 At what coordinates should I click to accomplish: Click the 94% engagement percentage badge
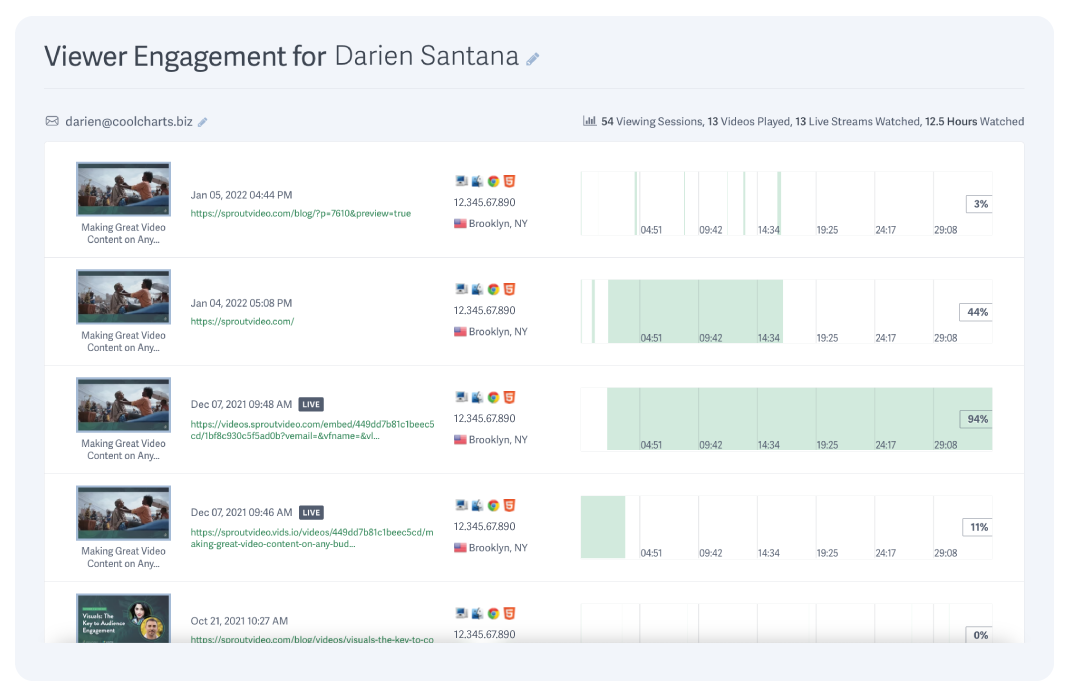click(x=975, y=419)
